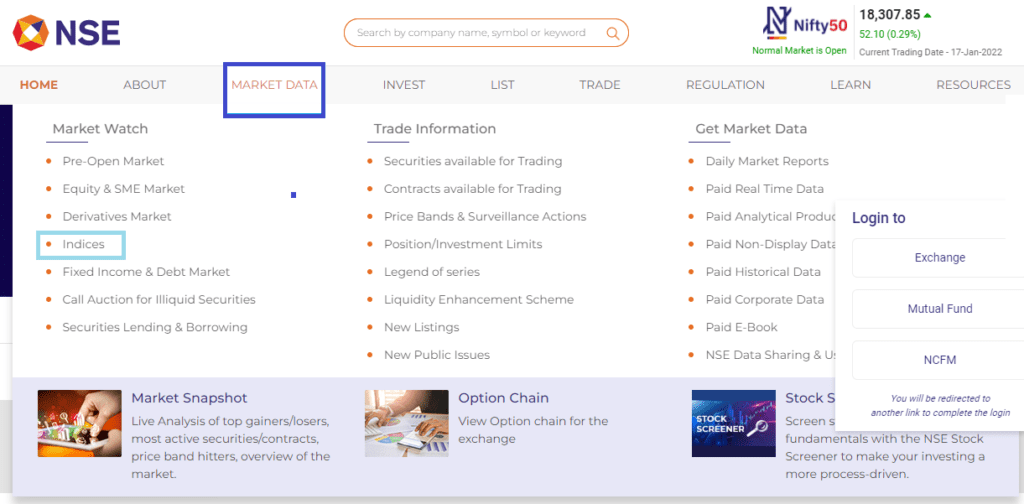Open the RESOURCES menu
This screenshot has width=1024, height=504.
(973, 85)
